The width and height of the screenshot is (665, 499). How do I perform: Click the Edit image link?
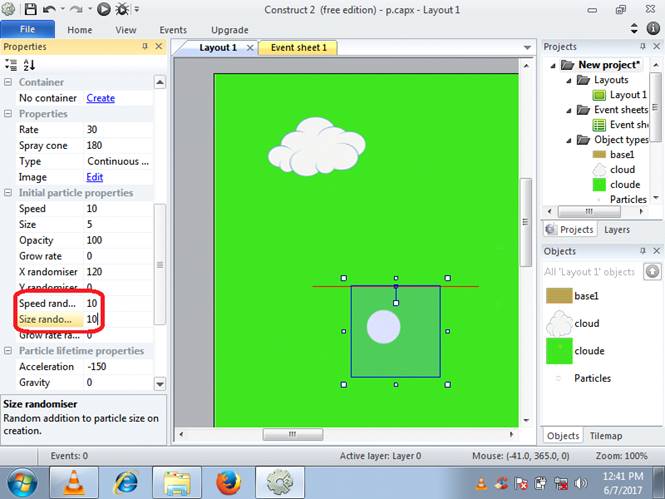point(95,177)
